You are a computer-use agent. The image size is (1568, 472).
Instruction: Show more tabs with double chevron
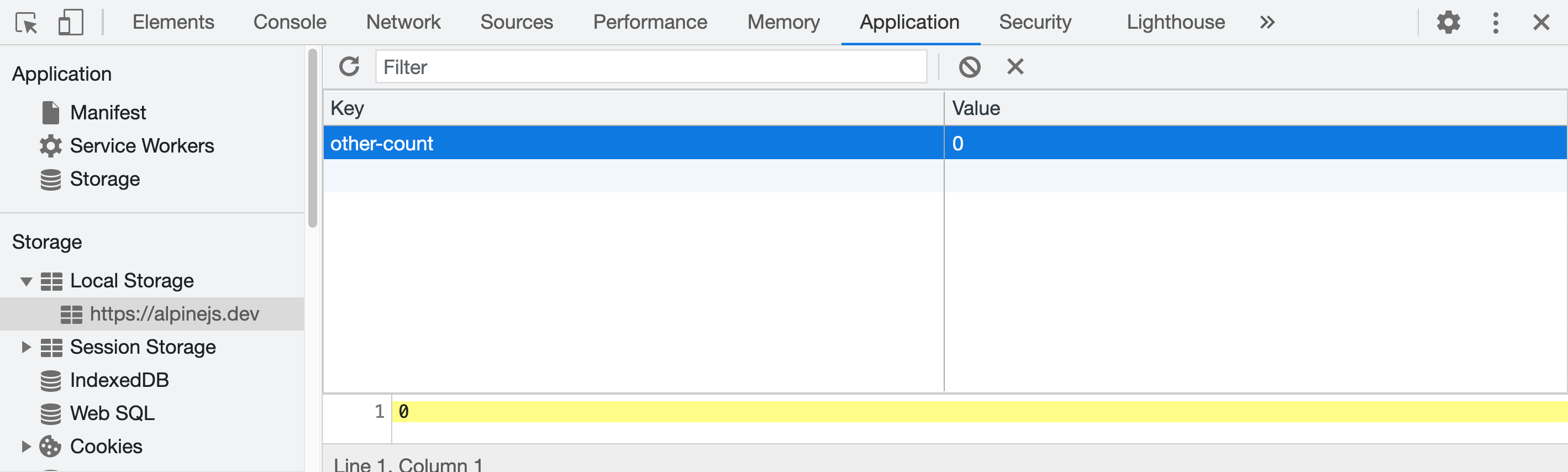coord(1267,23)
